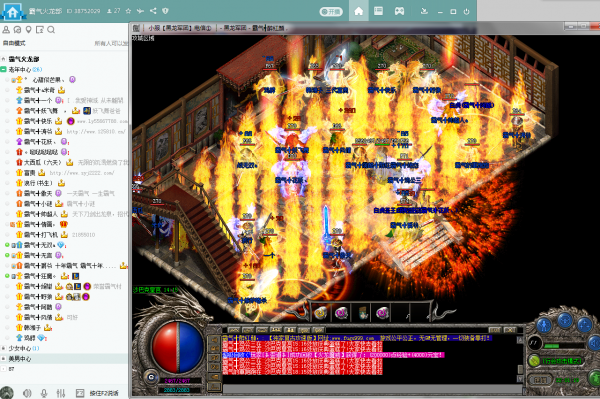Expand the 少女中心 channel group
The width and height of the screenshot is (600, 399).
(3, 348)
